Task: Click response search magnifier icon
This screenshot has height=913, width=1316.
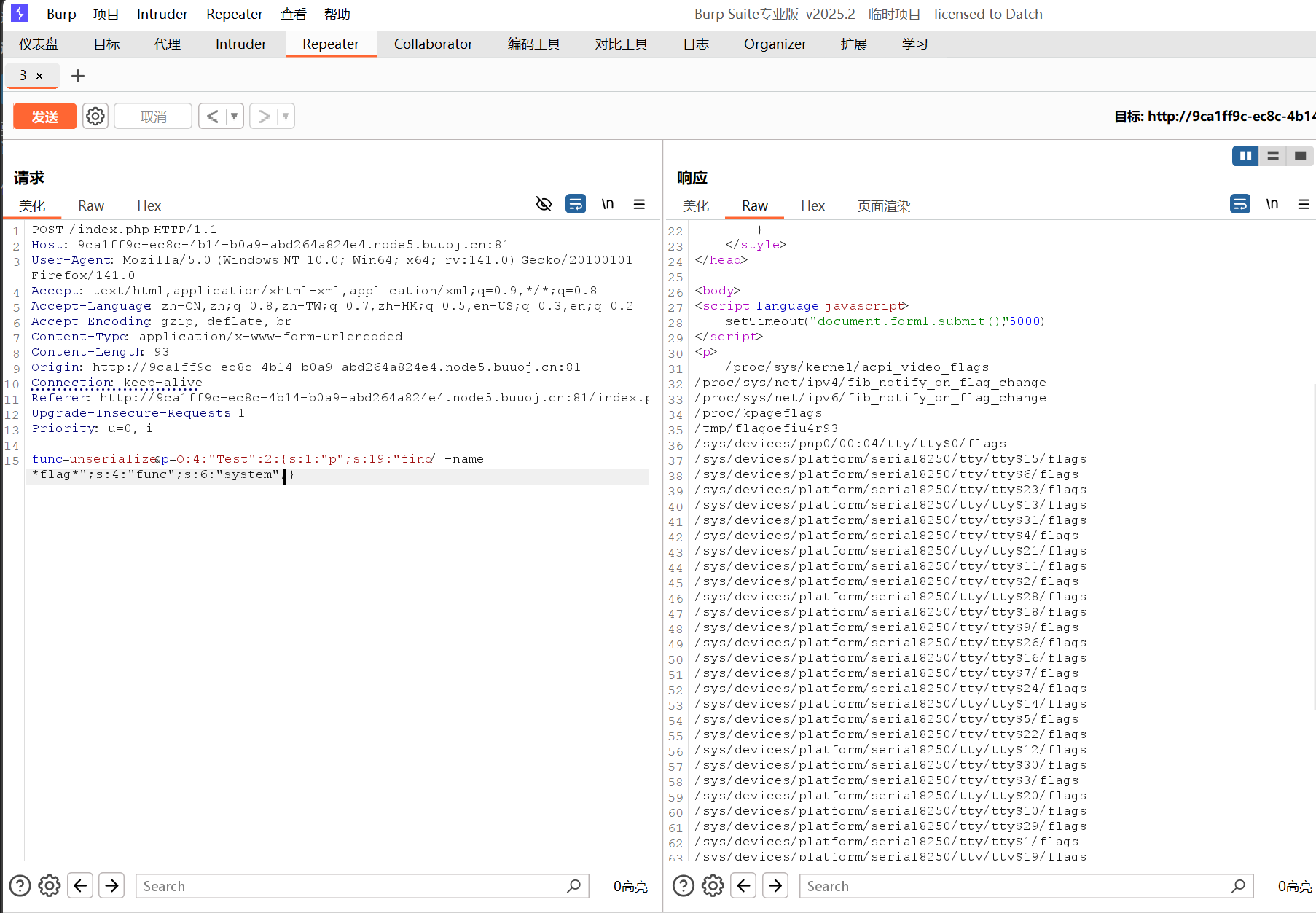Action: [x=1239, y=885]
